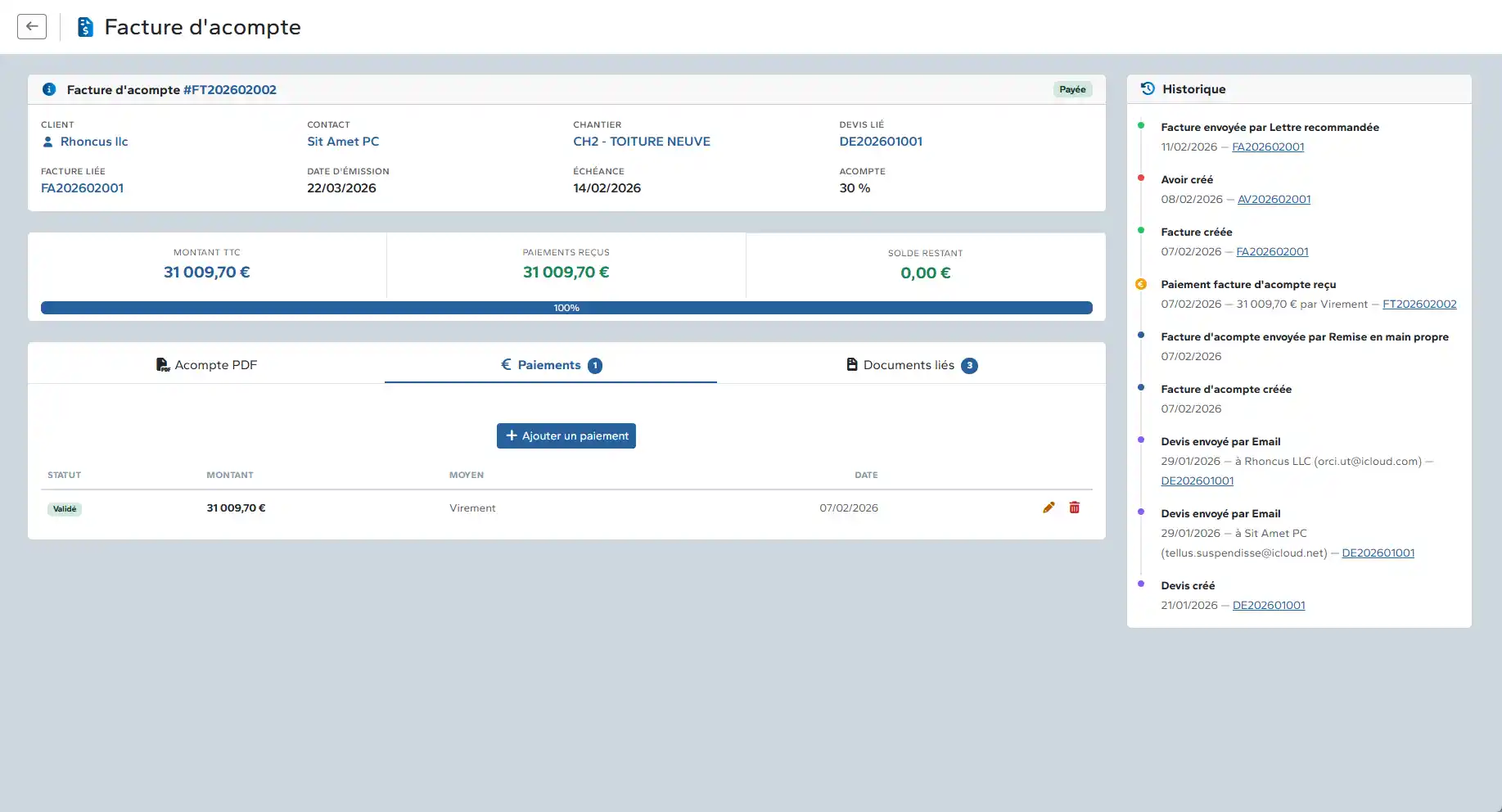Open linked invoice FA202602001
The width and height of the screenshot is (1502, 812).
click(x=82, y=188)
